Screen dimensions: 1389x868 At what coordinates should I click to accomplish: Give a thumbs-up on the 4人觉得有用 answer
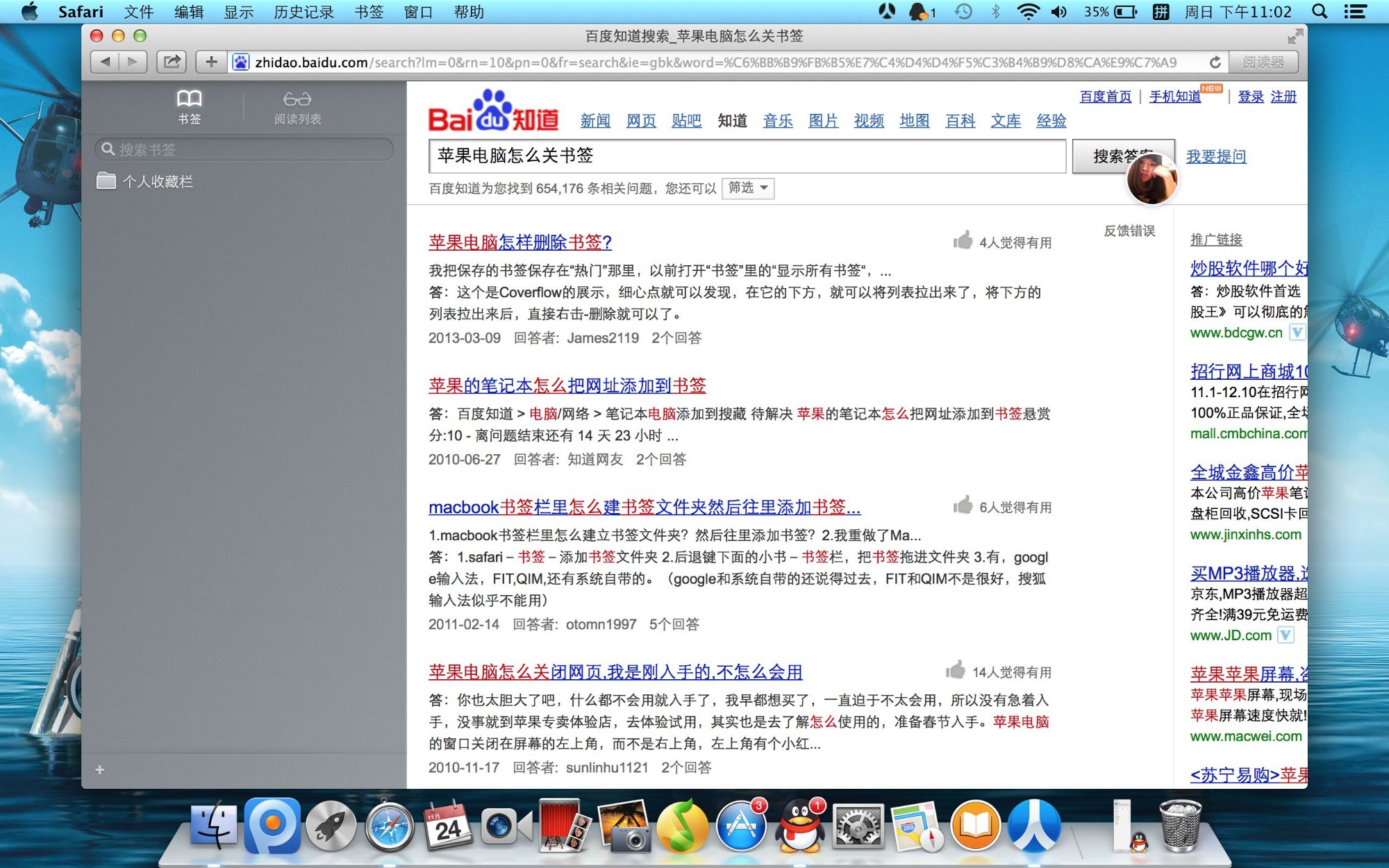click(964, 240)
